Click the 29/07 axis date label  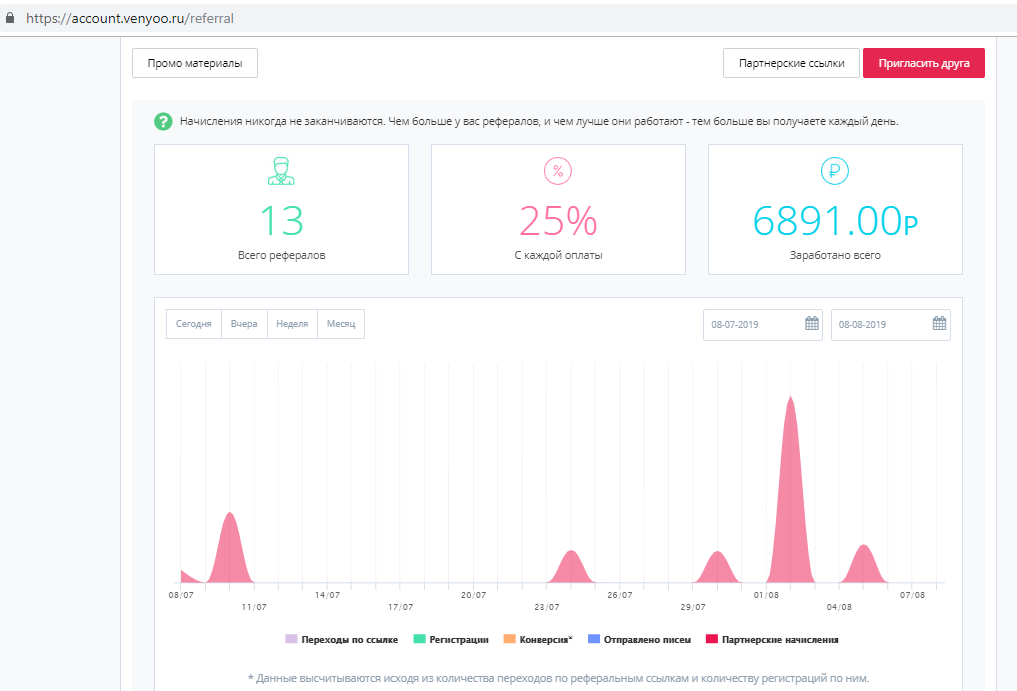click(693, 607)
